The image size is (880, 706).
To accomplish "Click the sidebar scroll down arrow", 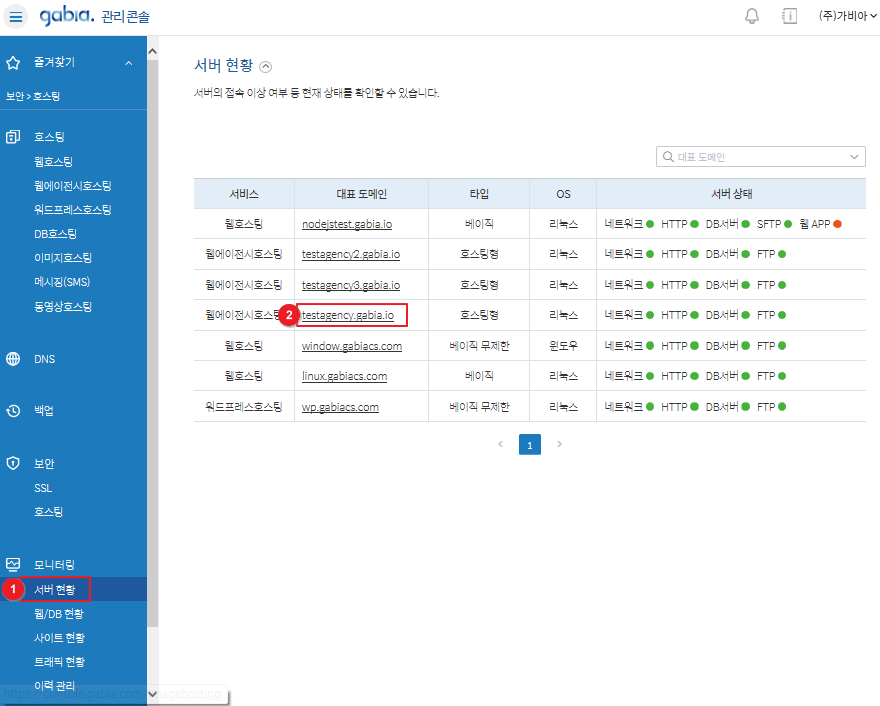I will [153, 694].
